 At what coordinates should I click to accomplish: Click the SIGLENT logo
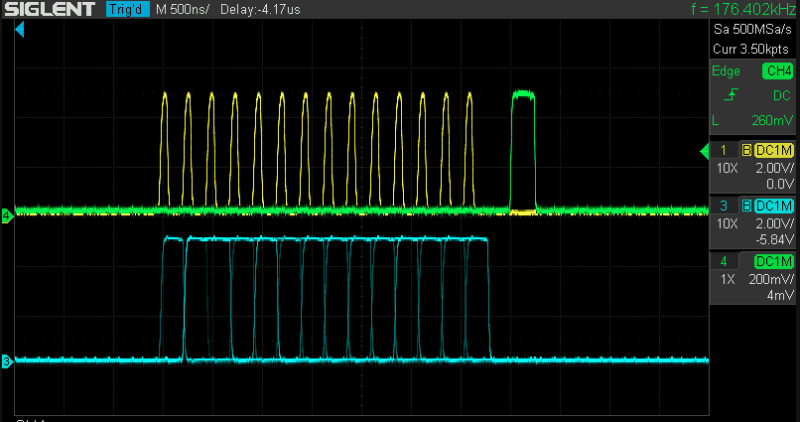[x=48, y=9]
